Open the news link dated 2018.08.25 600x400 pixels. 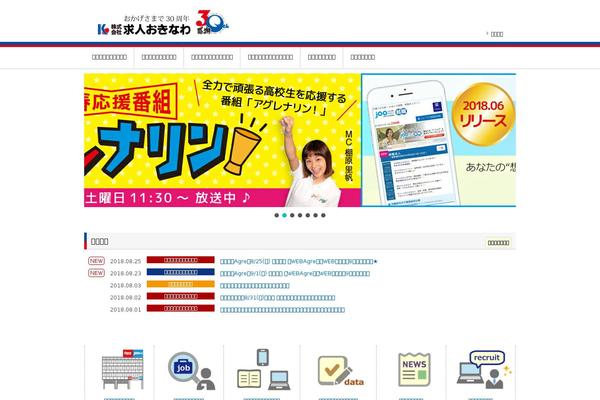coord(299,261)
